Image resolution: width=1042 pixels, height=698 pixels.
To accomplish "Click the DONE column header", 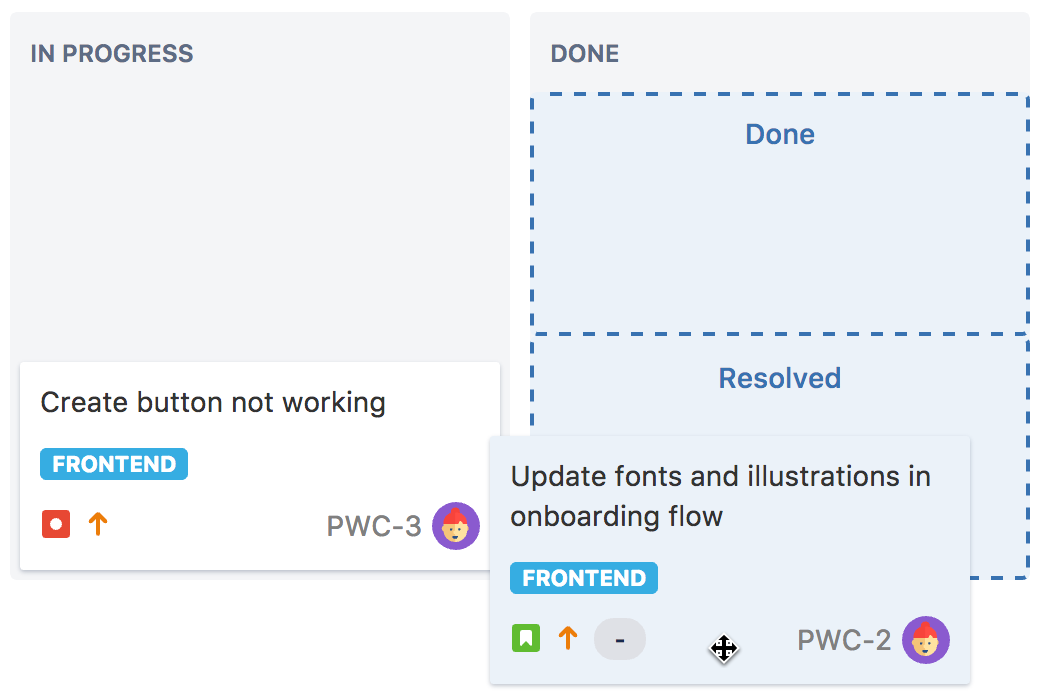I will (585, 53).
